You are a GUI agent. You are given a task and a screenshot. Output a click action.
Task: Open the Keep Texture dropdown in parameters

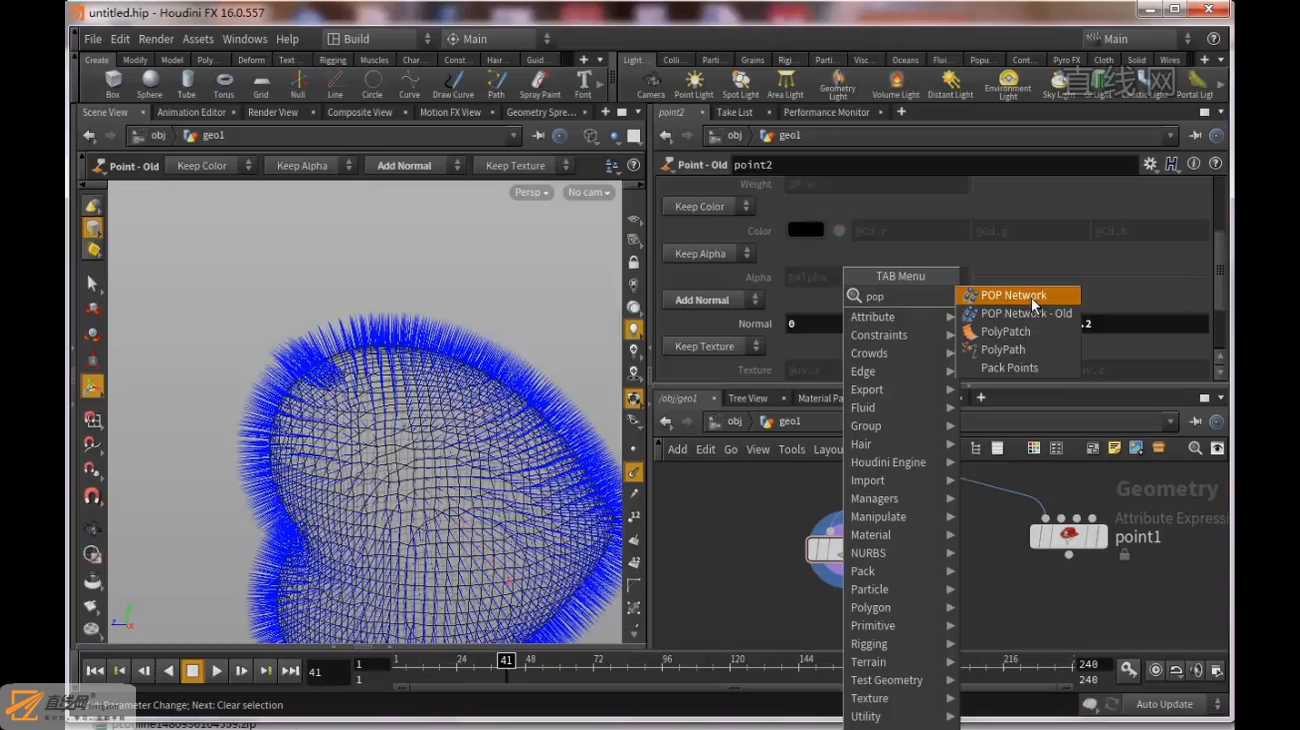click(712, 346)
